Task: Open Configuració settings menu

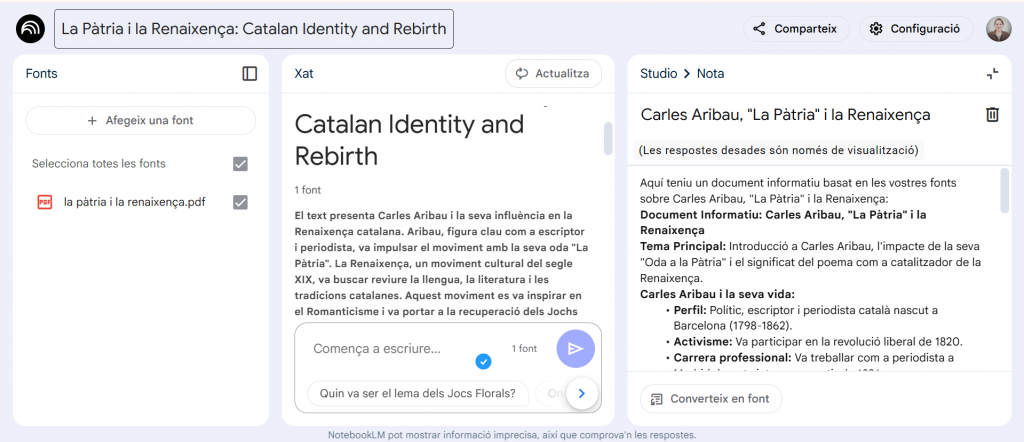Action: tap(915, 29)
